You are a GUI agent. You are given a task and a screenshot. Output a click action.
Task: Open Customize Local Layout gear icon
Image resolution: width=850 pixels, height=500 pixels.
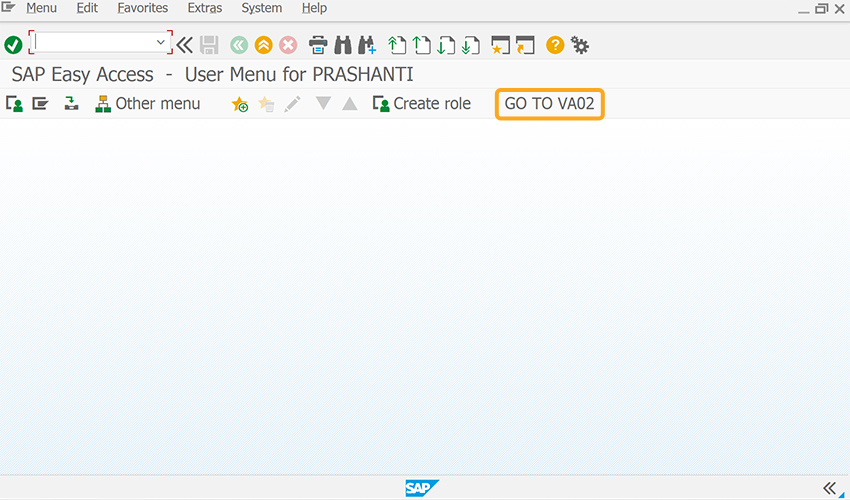coord(579,45)
